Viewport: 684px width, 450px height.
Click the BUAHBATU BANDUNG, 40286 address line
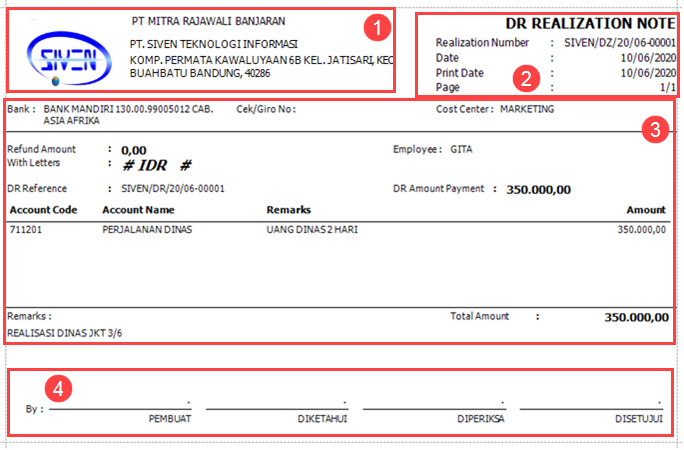(200, 73)
